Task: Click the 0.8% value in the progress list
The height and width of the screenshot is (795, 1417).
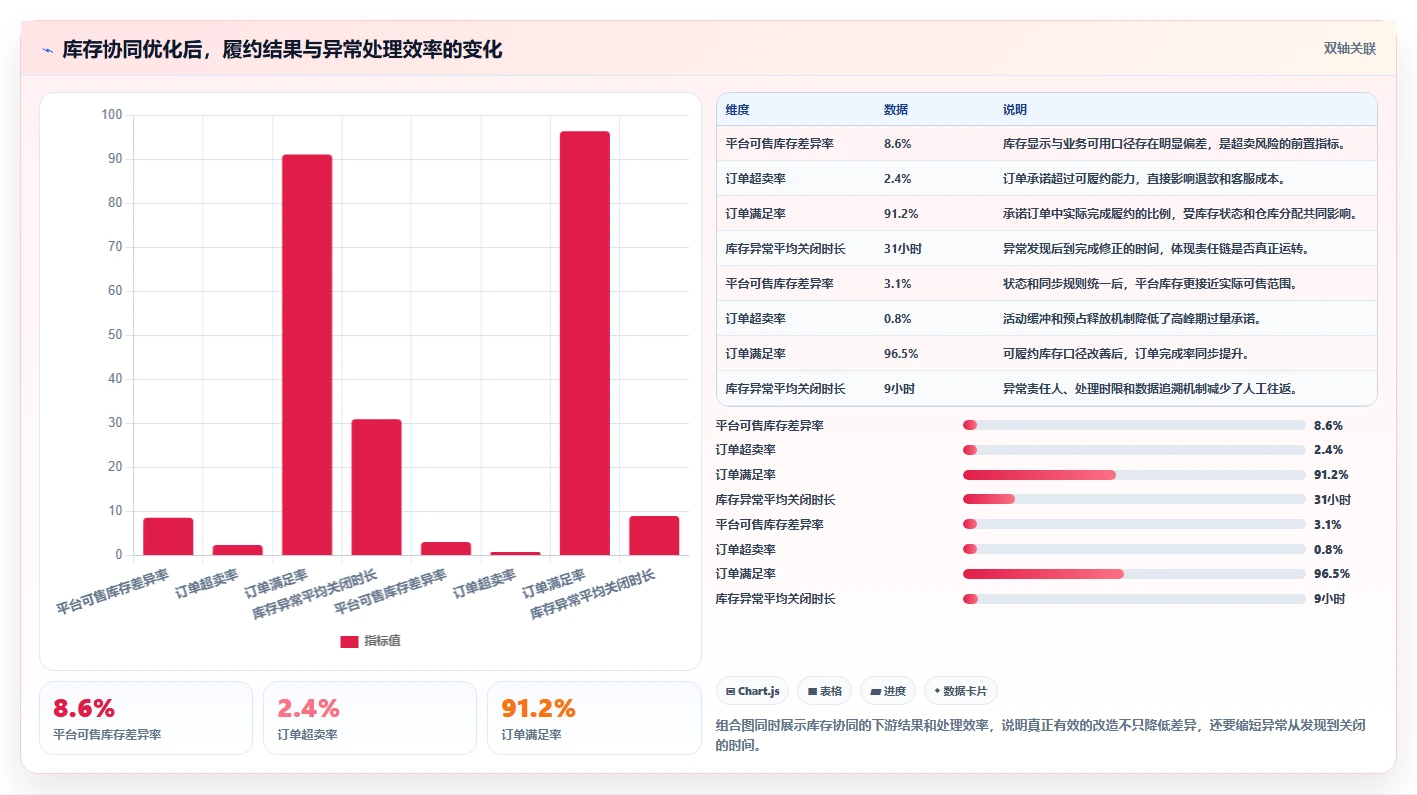Action: point(1328,550)
